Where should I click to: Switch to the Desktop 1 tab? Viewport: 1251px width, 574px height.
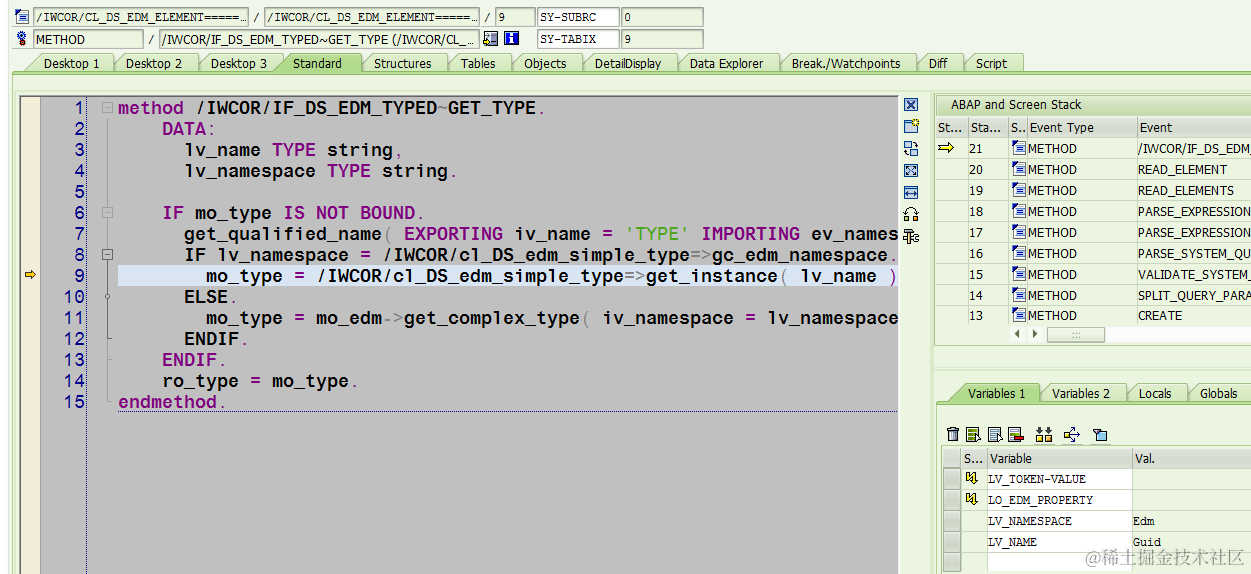[71, 63]
